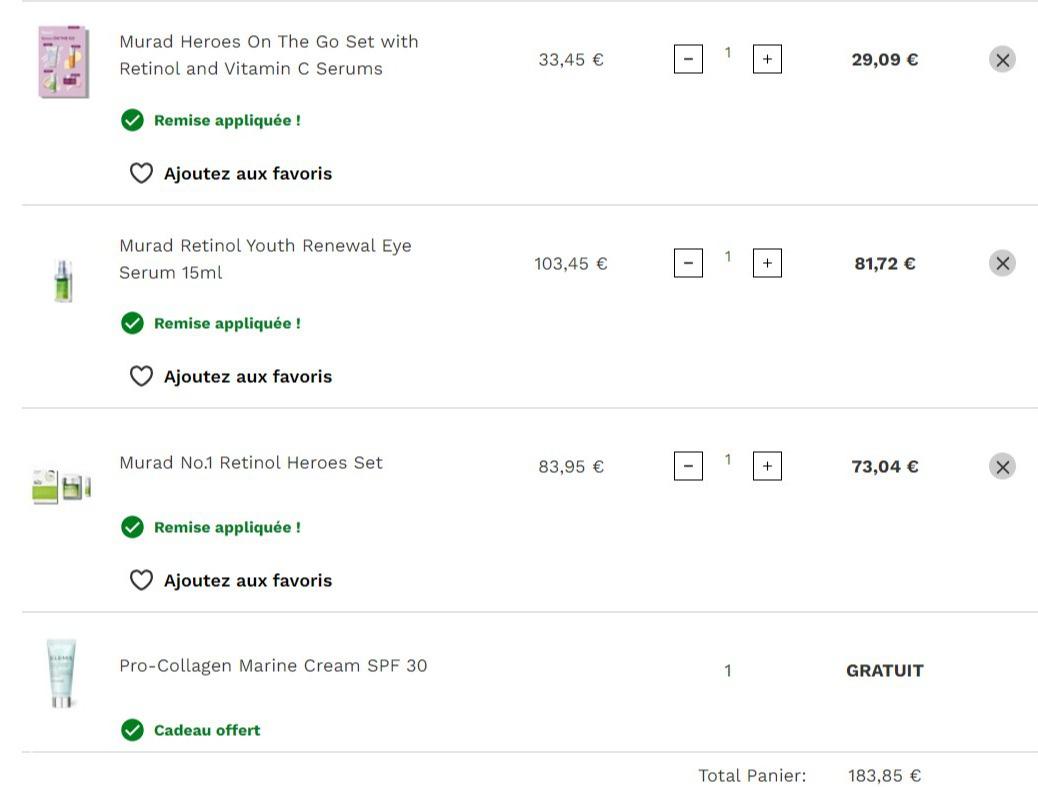The image size is (1038, 787).
Task: Remove Murad Retinol Youth Renewal Eye Serum
Action: tap(1002, 264)
